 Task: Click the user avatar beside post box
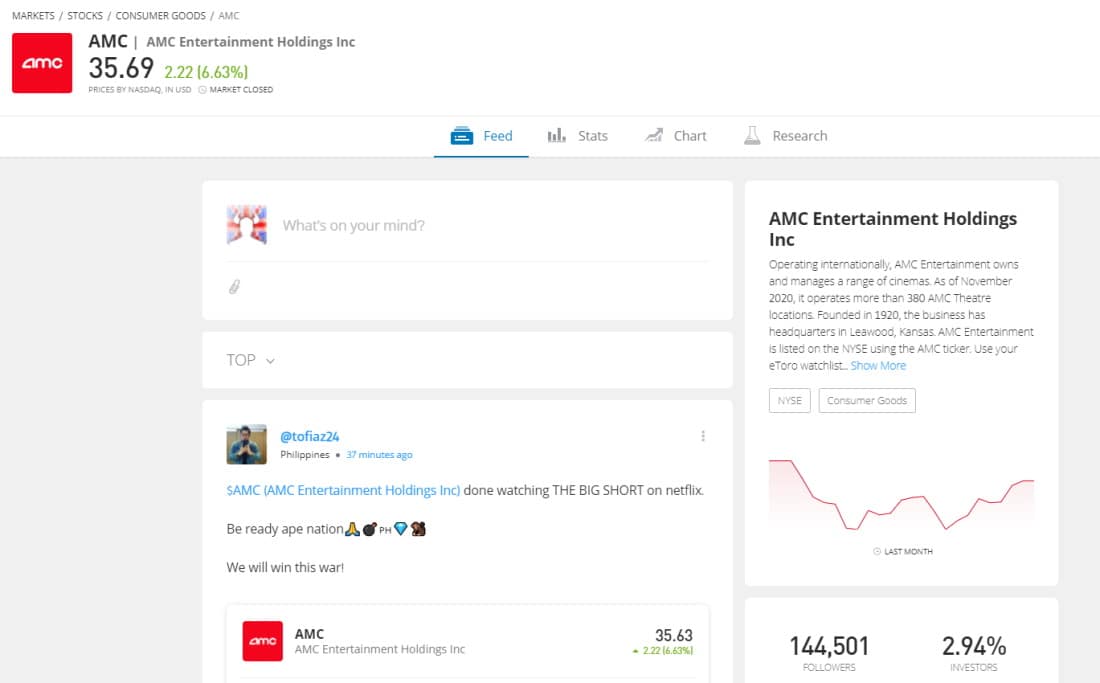tap(246, 225)
